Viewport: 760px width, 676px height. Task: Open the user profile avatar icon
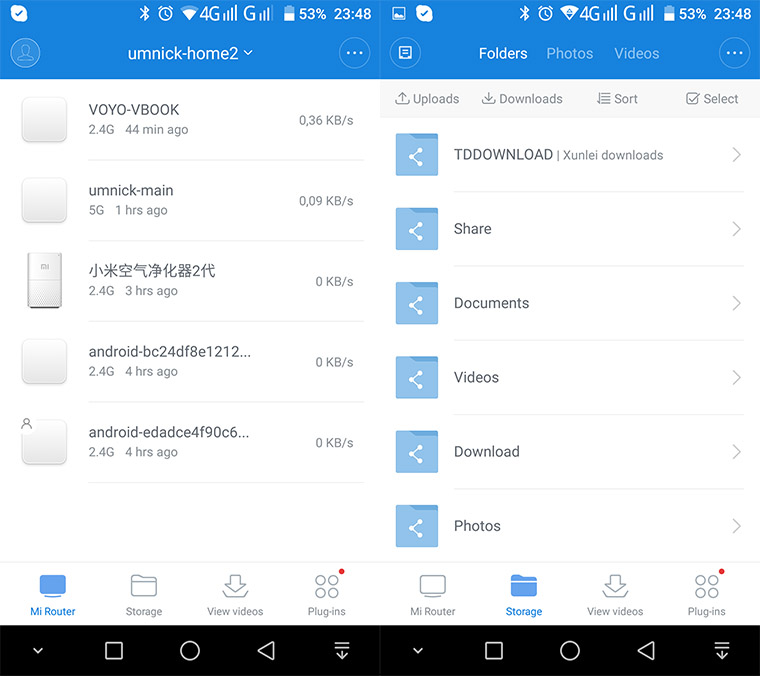click(x=25, y=53)
